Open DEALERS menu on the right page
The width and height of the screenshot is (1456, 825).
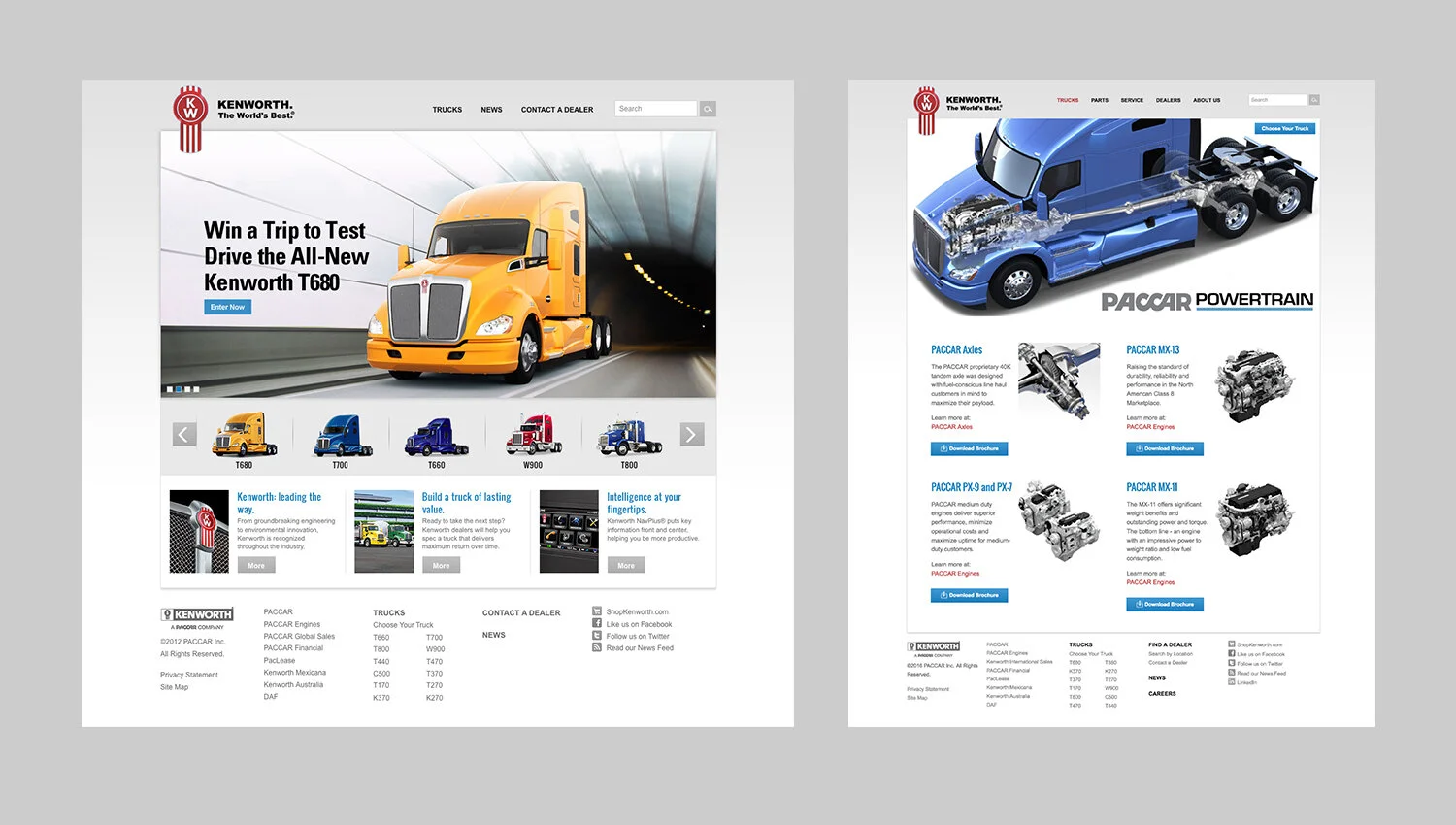click(1169, 100)
